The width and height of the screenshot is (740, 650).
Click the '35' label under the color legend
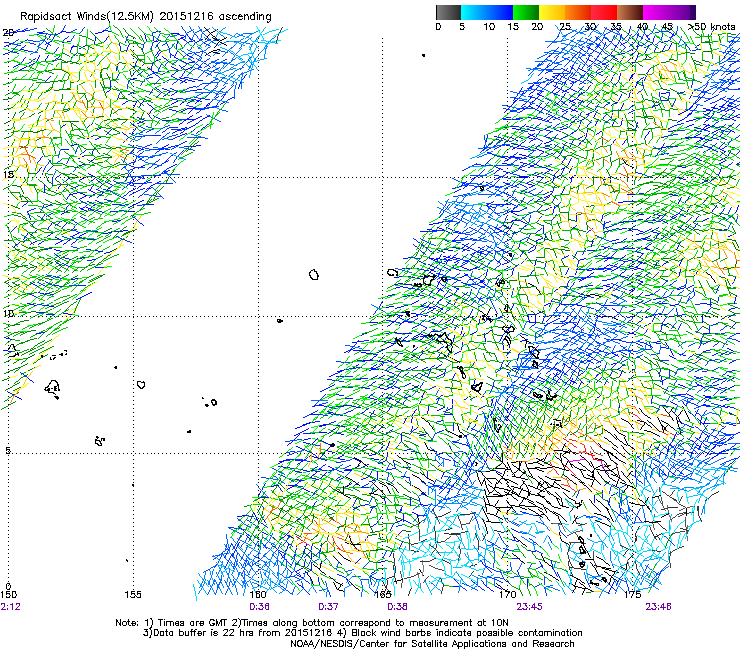click(616, 27)
